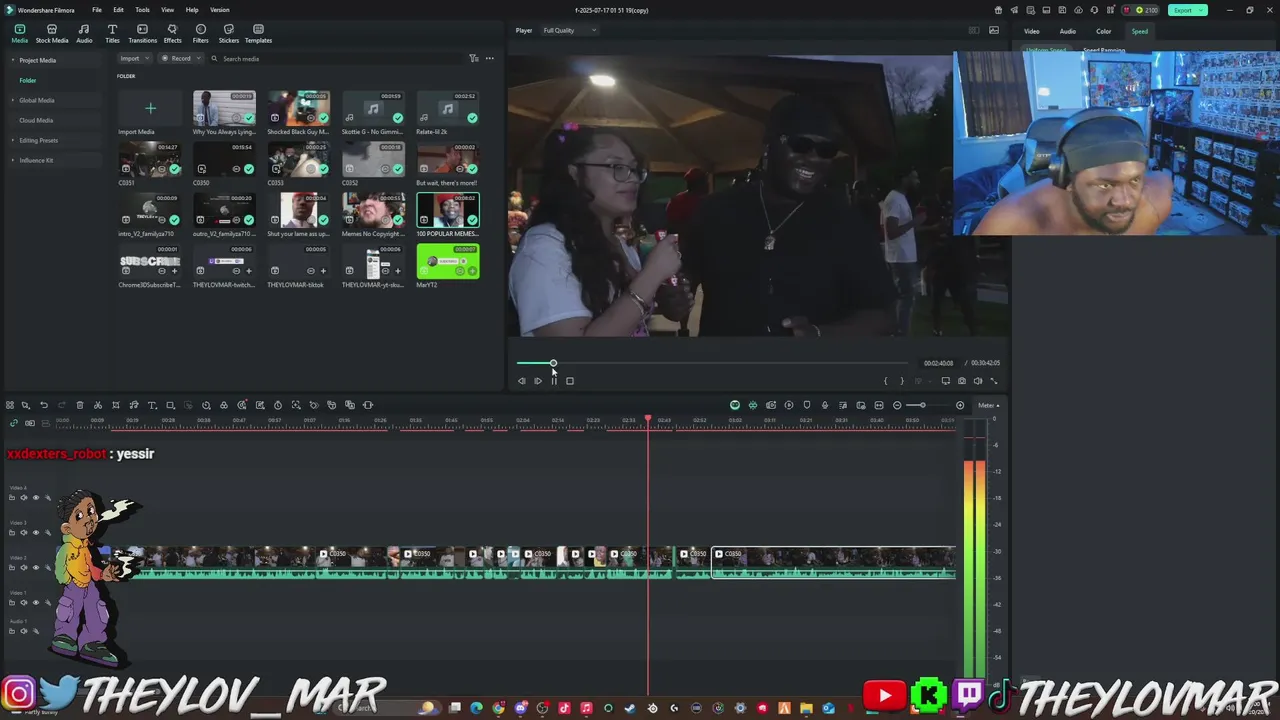The height and width of the screenshot is (720, 1280).
Task: Open the Titles panel
Action: (x=112, y=34)
